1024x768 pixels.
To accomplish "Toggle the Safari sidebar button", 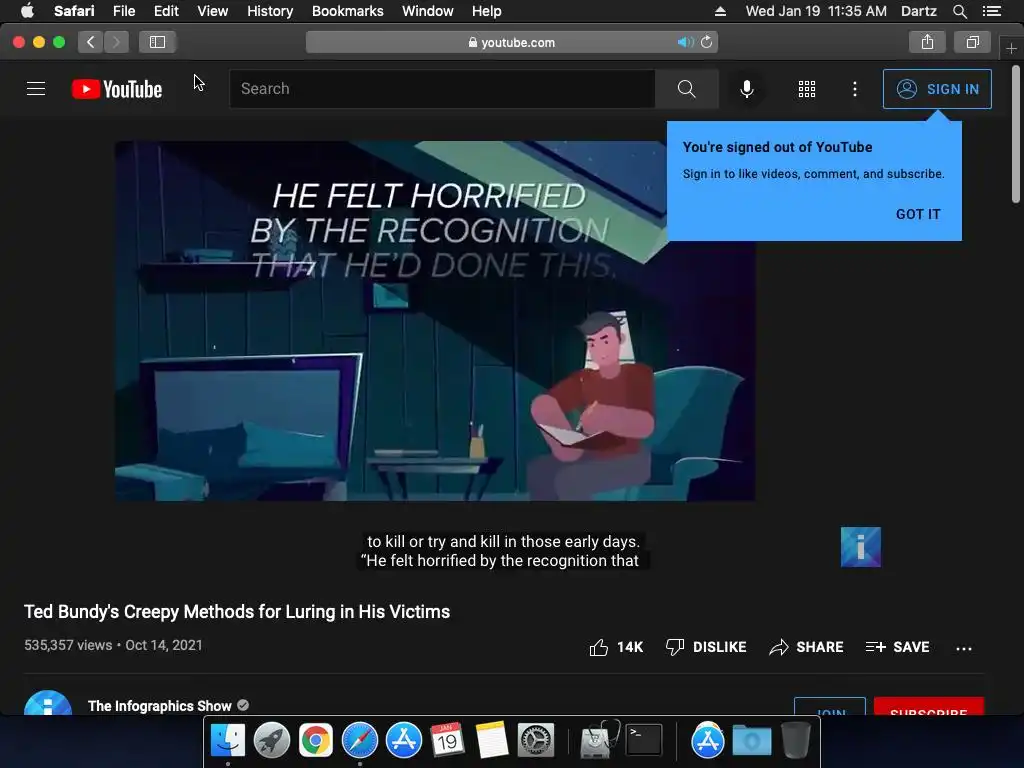I will (x=157, y=42).
